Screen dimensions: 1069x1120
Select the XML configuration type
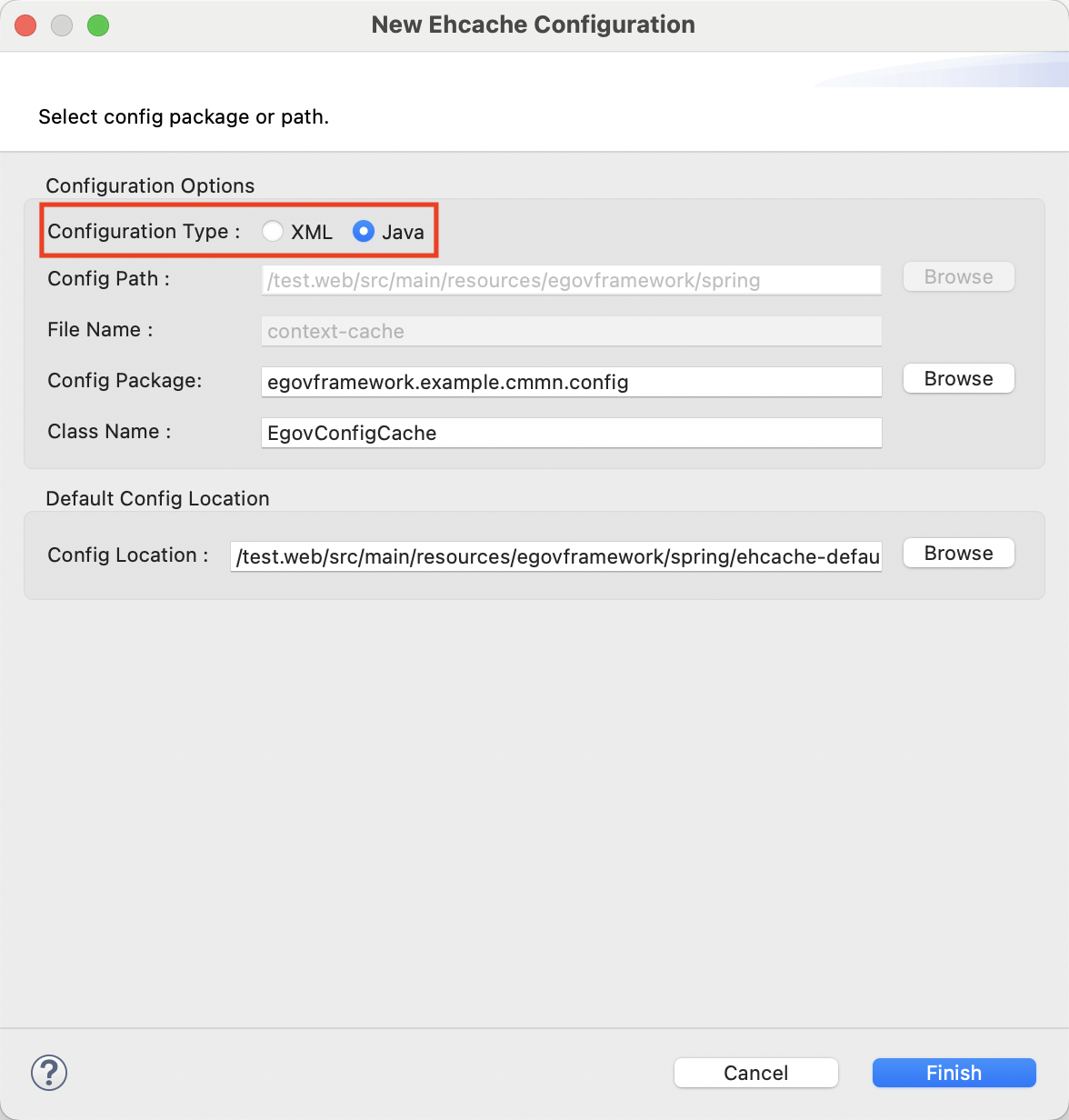click(x=273, y=232)
